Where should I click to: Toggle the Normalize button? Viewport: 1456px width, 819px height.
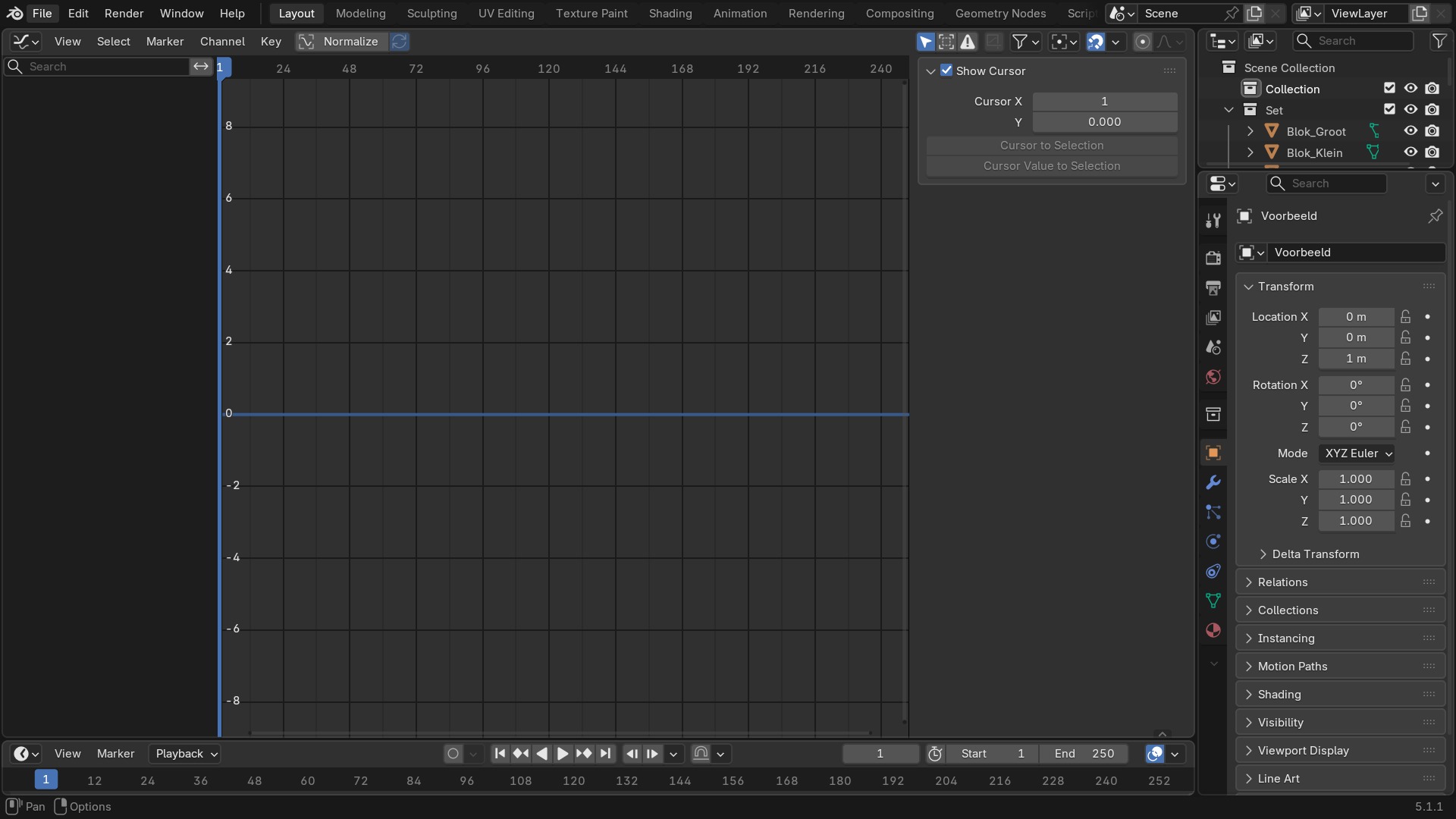(341, 42)
